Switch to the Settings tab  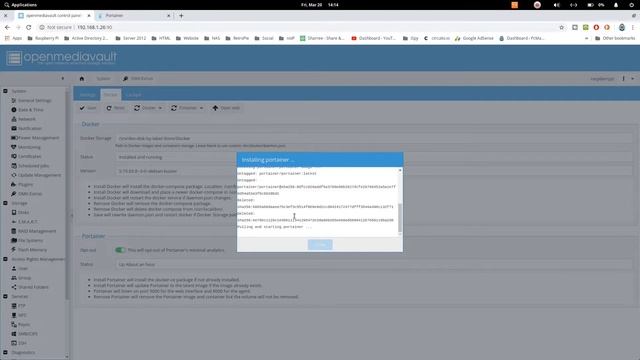click(87, 95)
